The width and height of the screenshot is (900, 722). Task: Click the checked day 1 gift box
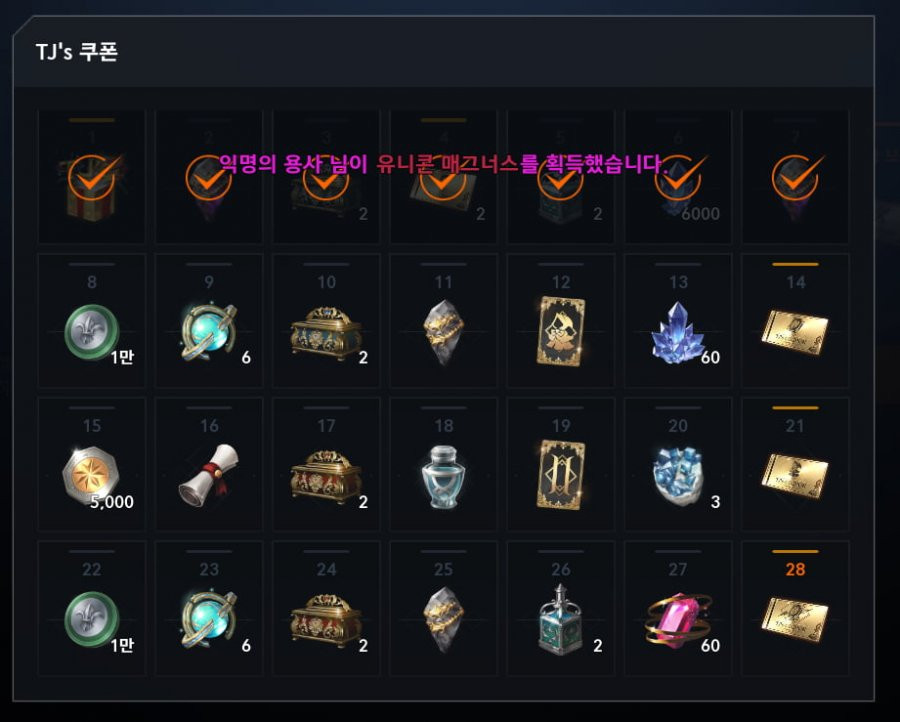92,177
